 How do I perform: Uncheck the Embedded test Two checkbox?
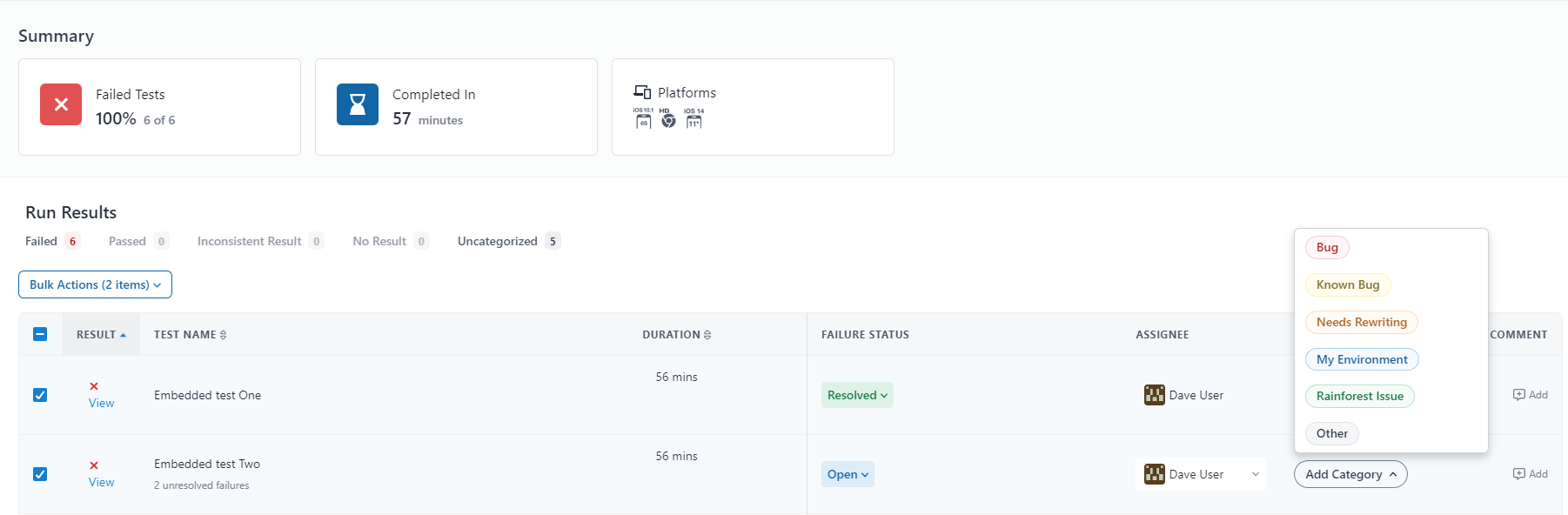pyautogui.click(x=40, y=474)
